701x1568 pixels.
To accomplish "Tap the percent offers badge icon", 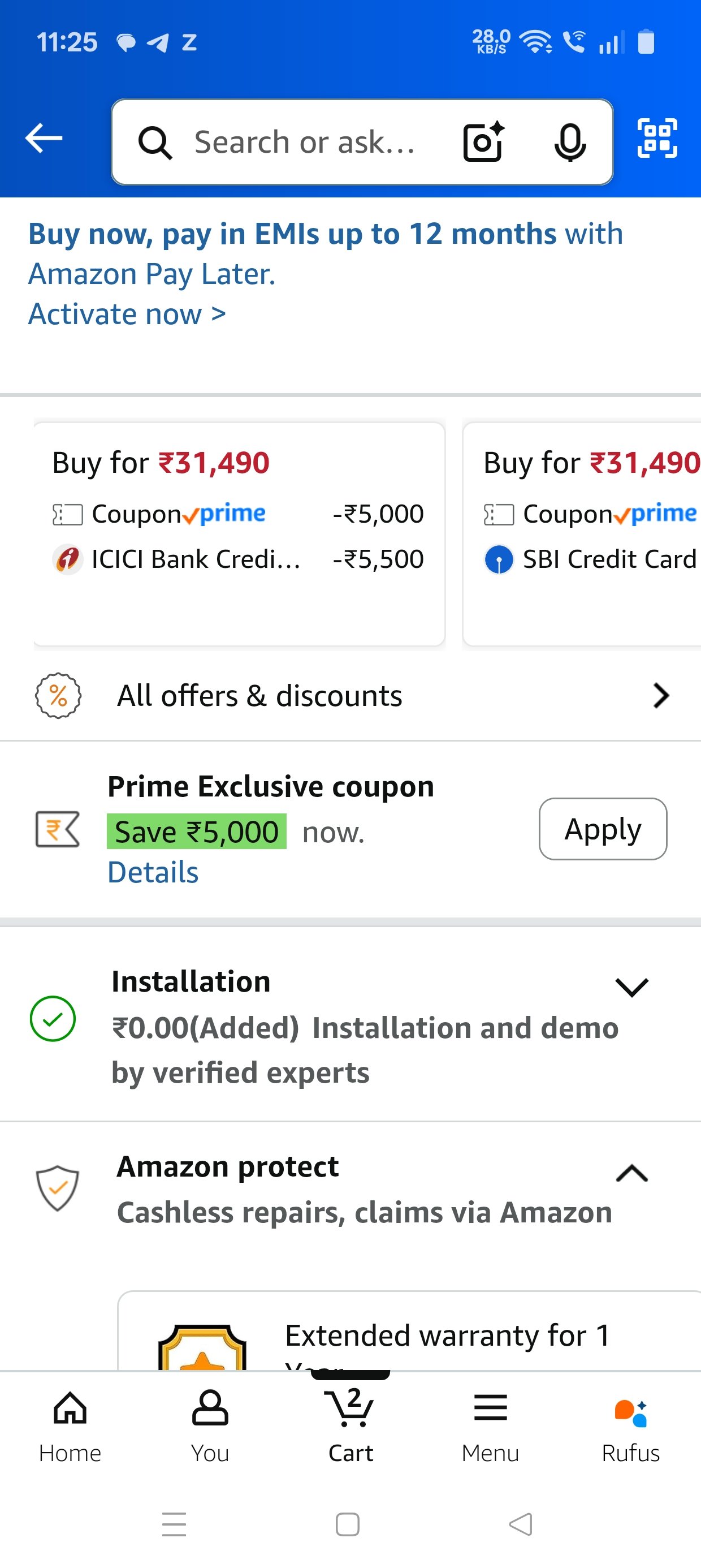I will click(x=58, y=696).
